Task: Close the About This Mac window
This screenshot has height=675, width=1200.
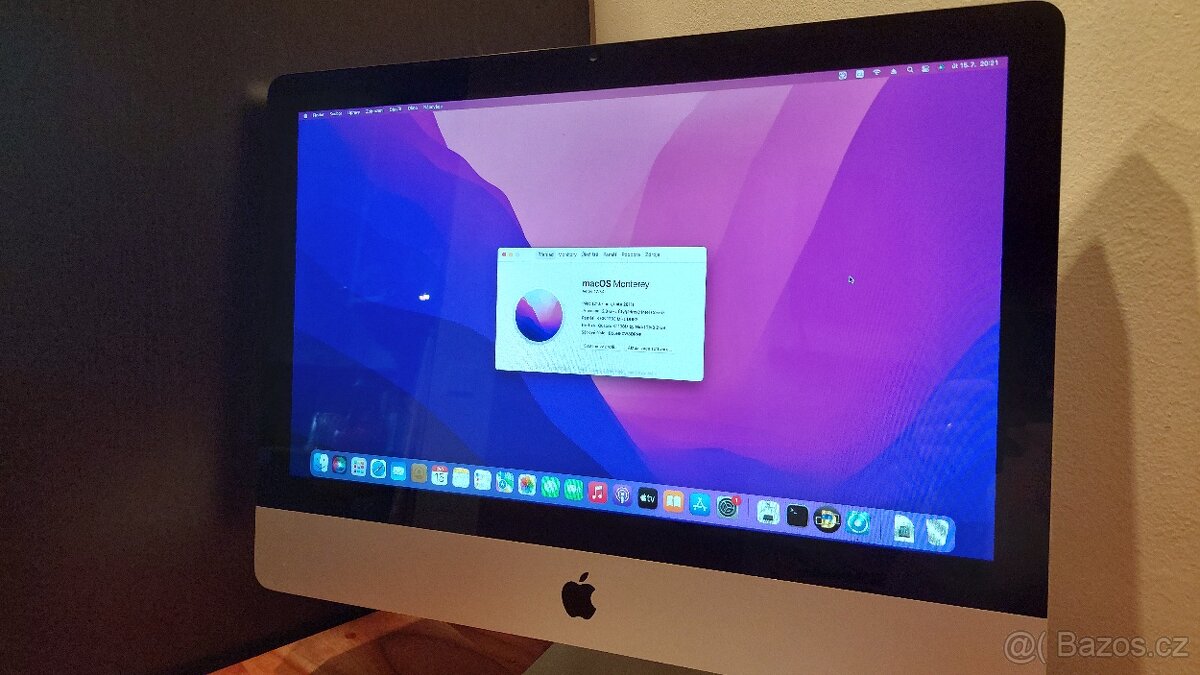Action: 504,254
